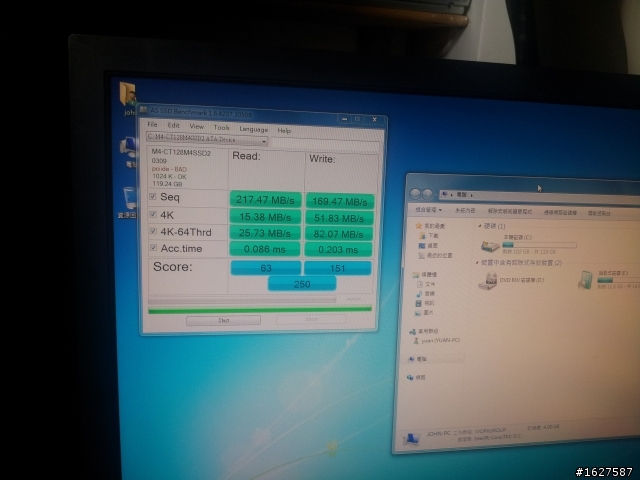Screen dimensions: 640x480
Task: Open the View menu in AS SSD Benchmark
Action: pyautogui.click(x=196, y=127)
